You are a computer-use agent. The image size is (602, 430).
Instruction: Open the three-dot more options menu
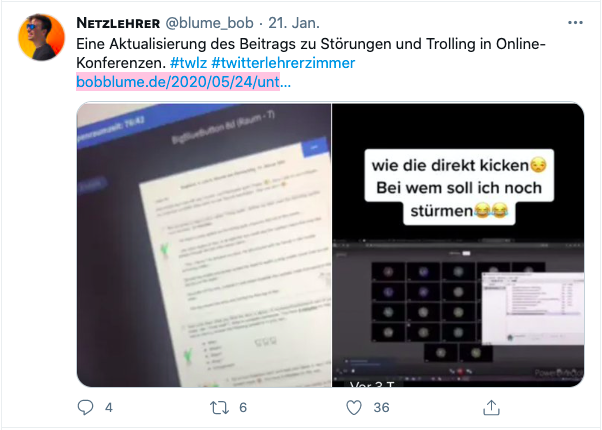pyautogui.click(x=575, y=23)
